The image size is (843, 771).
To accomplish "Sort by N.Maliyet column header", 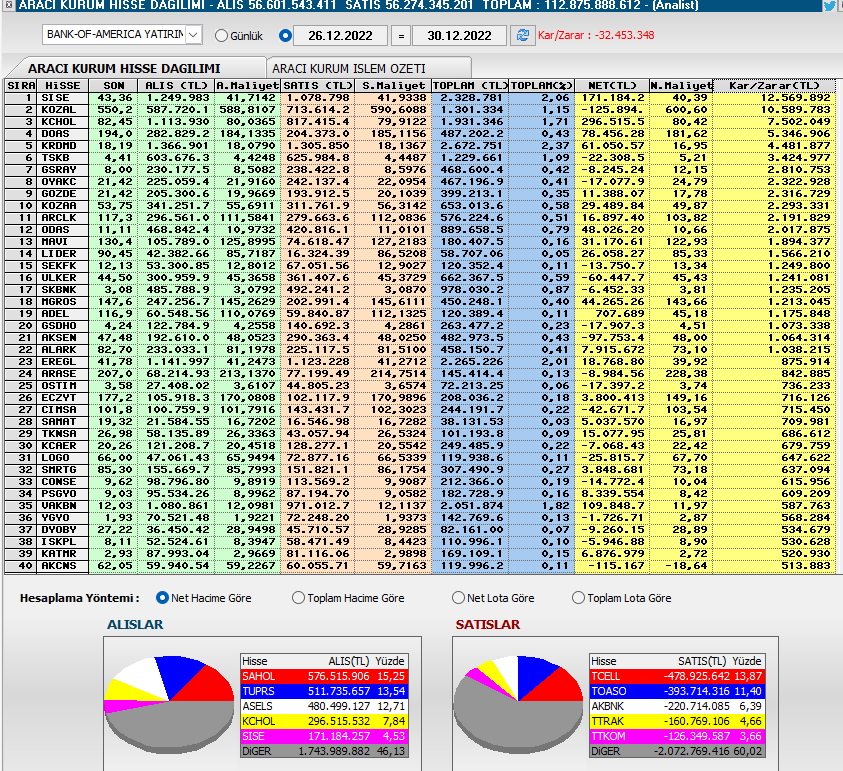I will click(681, 85).
